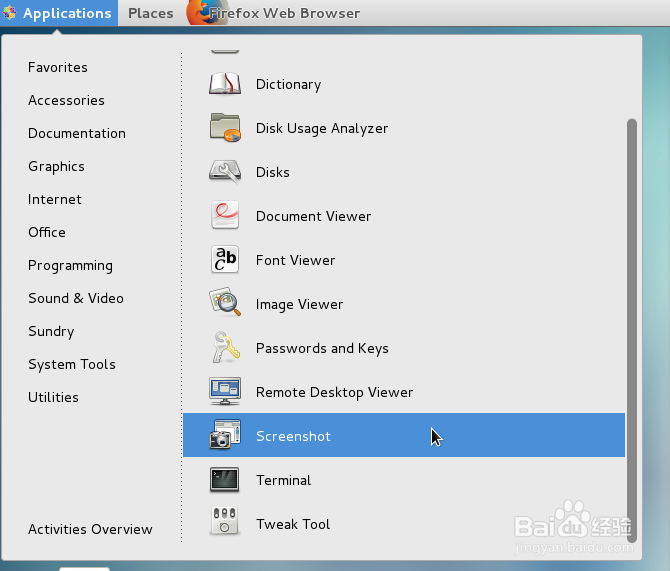Open the System Tools category
Viewport: 670px width, 571px height.
tap(72, 364)
